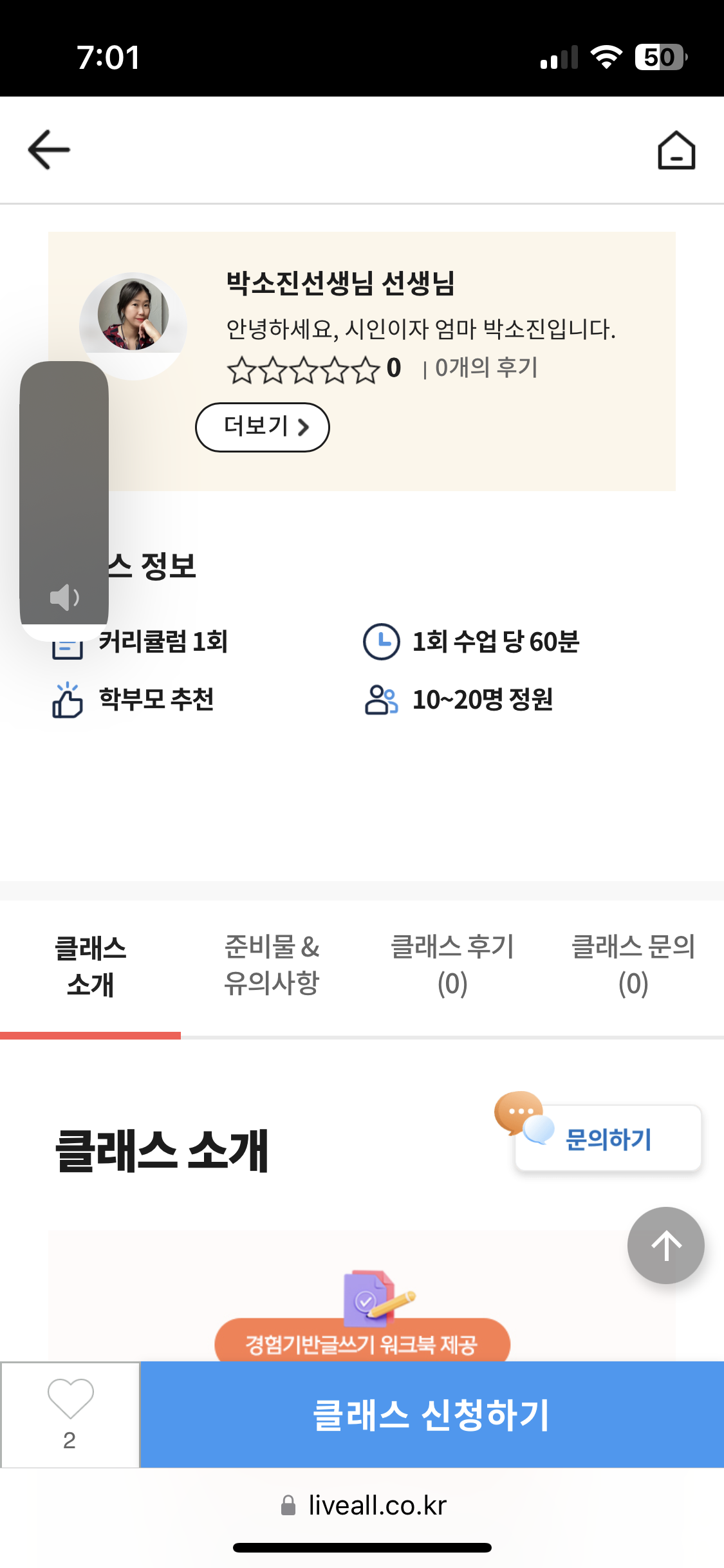Switch to the 클래스 소개 tab
Viewport: 724px width, 1568px height.
[x=90, y=966]
